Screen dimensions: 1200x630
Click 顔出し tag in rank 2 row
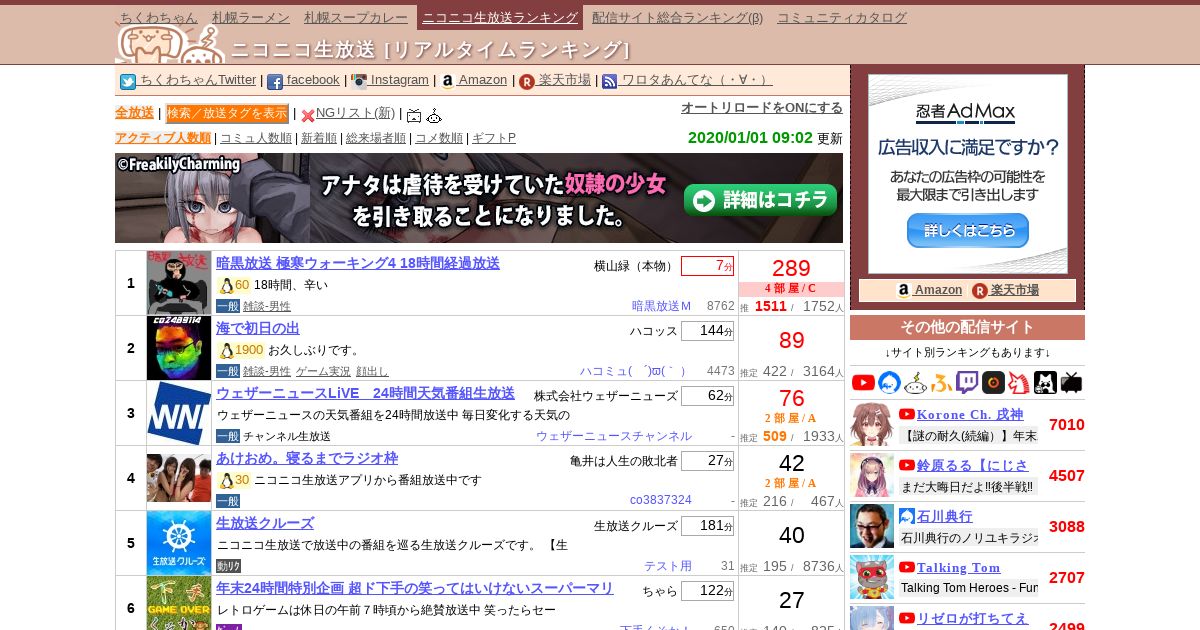tap(372, 371)
